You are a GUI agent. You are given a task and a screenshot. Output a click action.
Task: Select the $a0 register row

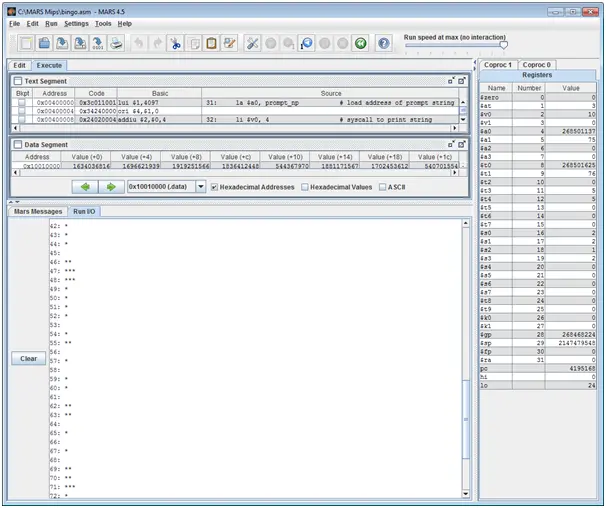point(537,131)
